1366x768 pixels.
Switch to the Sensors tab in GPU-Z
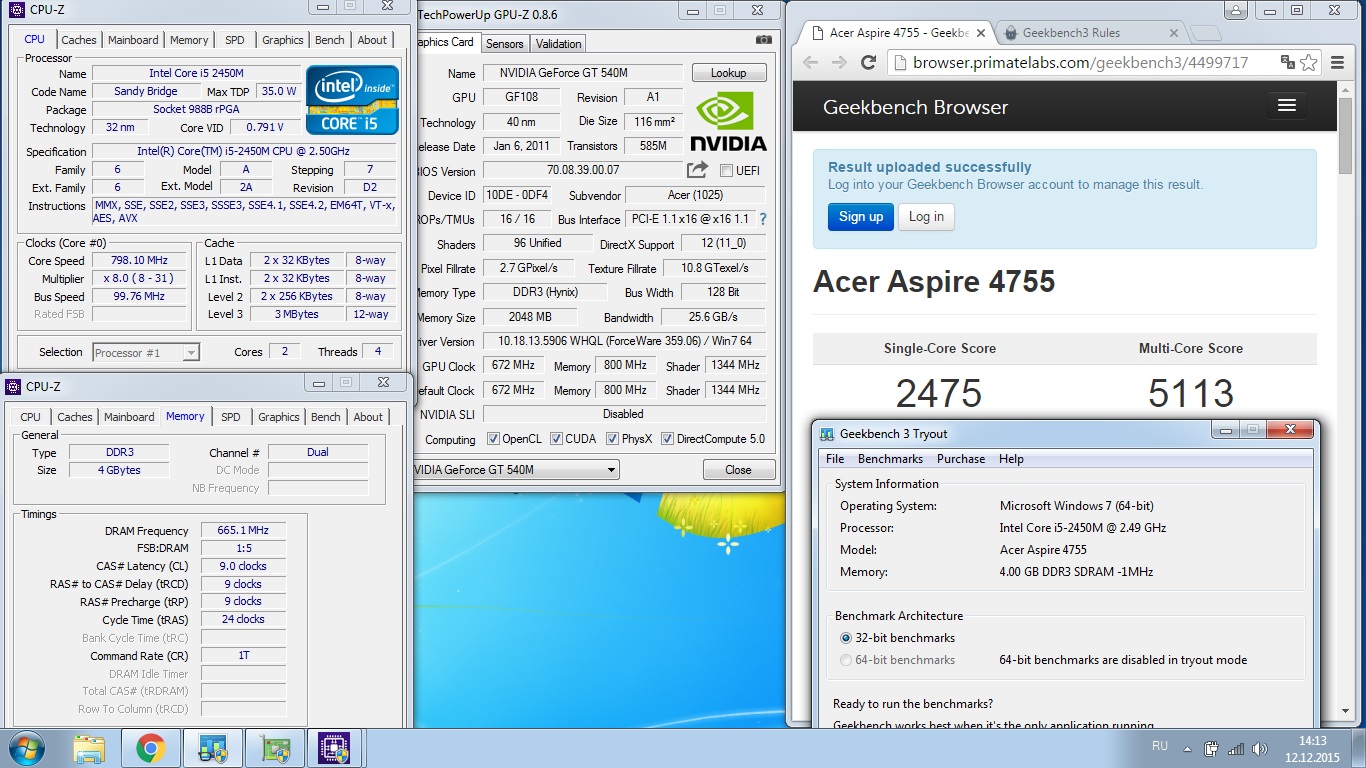[505, 44]
